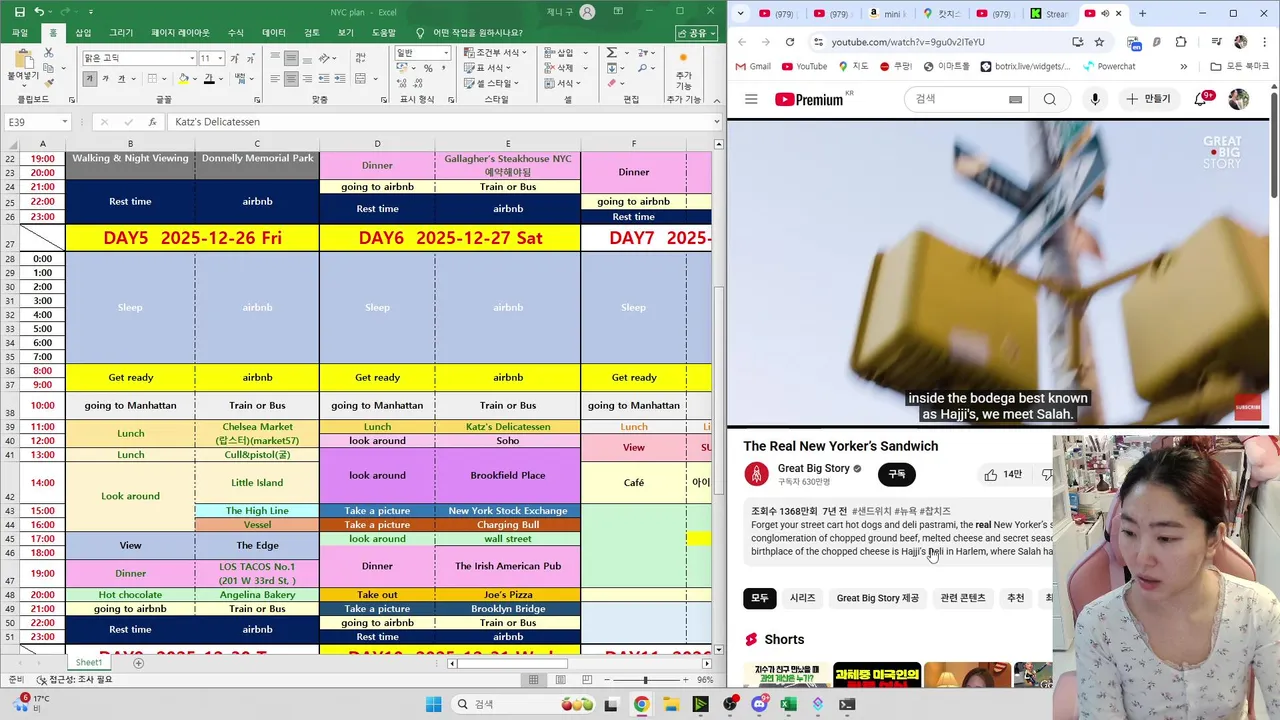
Task: Click the 공유 share button in Excel
Action: point(697,33)
